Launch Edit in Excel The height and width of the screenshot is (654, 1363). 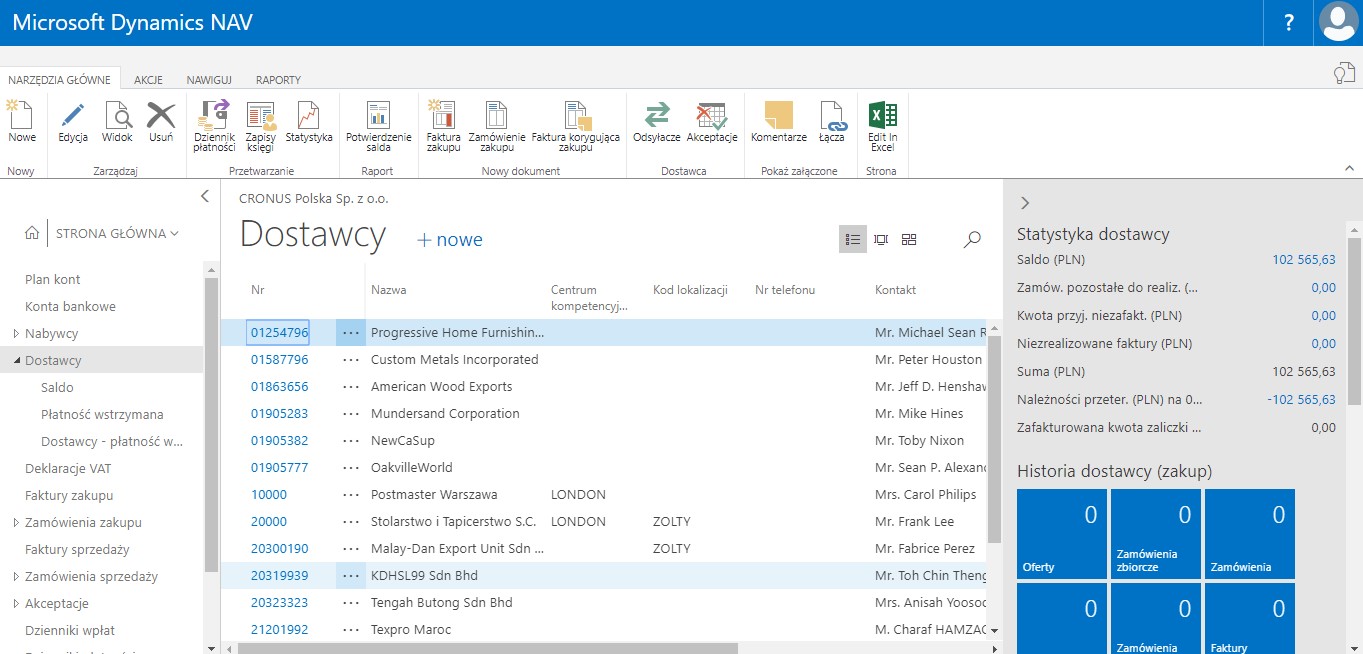[x=881, y=125]
